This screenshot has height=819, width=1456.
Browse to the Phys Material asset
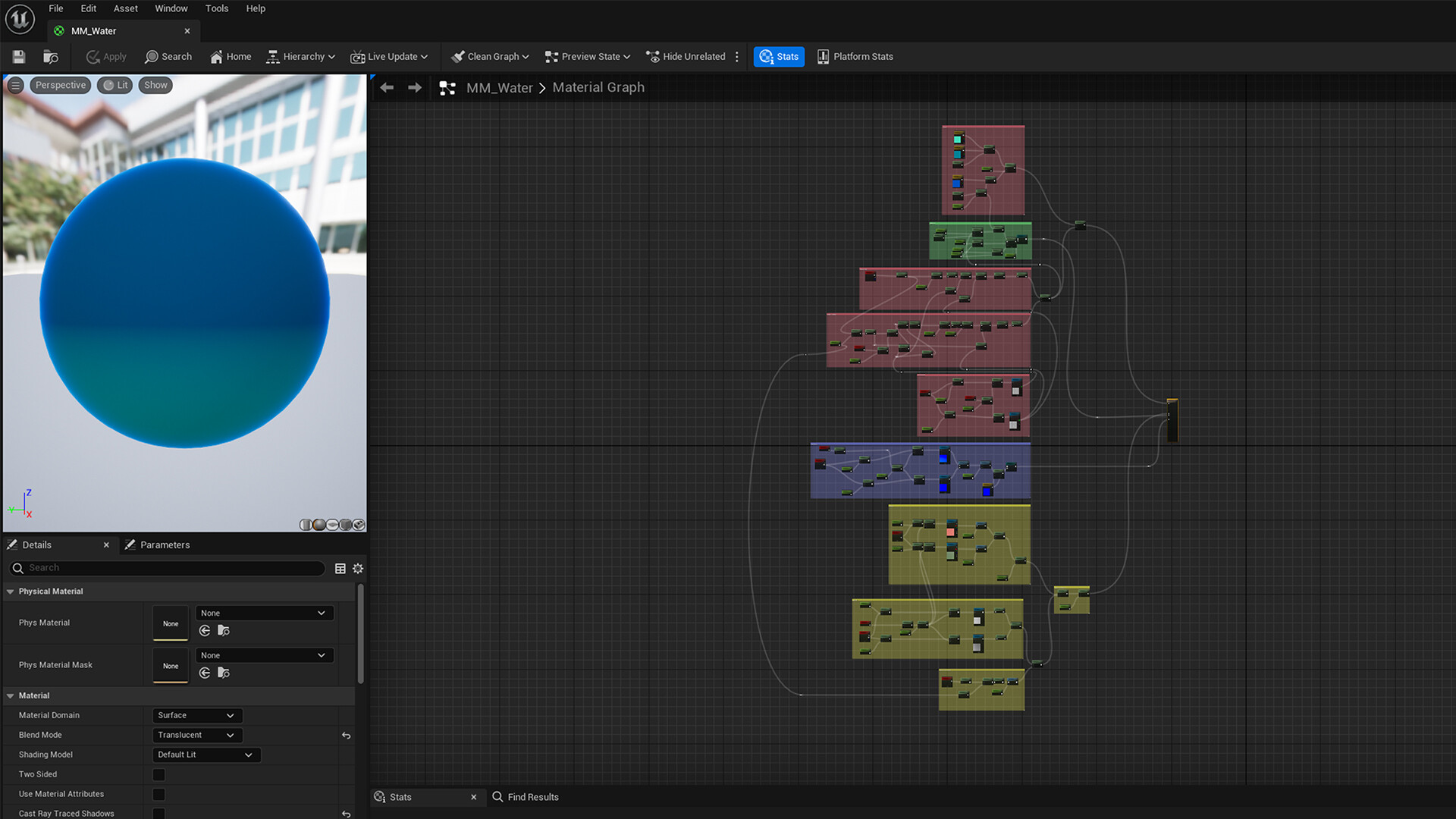(x=224, y=631)
